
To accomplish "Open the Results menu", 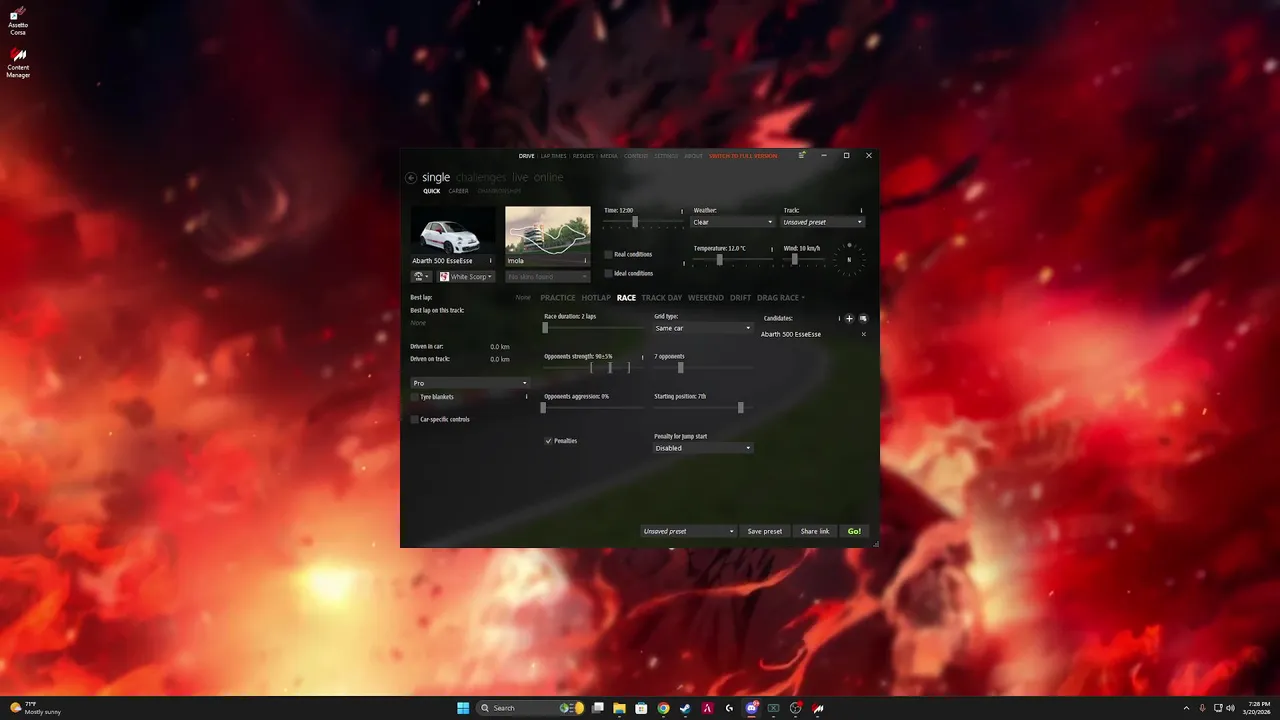I will tap(583, 156).
